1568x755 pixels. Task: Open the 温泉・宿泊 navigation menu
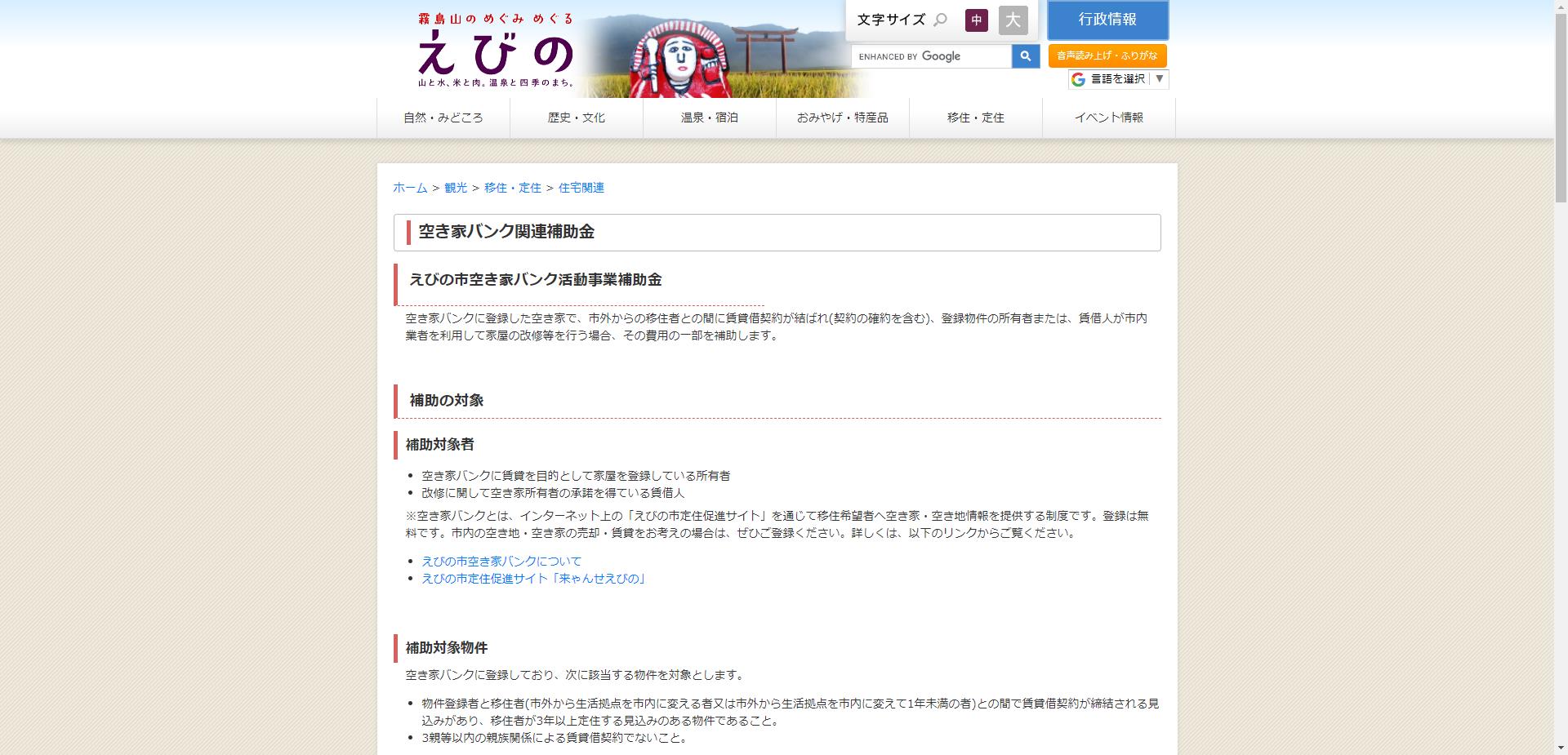(x=709, y=117)
